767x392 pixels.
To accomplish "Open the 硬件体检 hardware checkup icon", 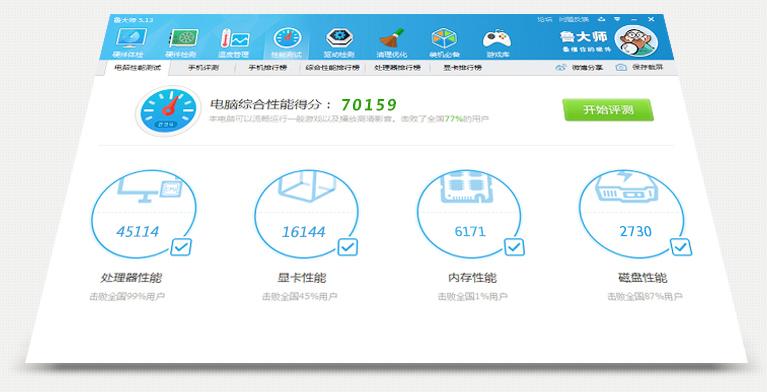I will coord(131,38).
